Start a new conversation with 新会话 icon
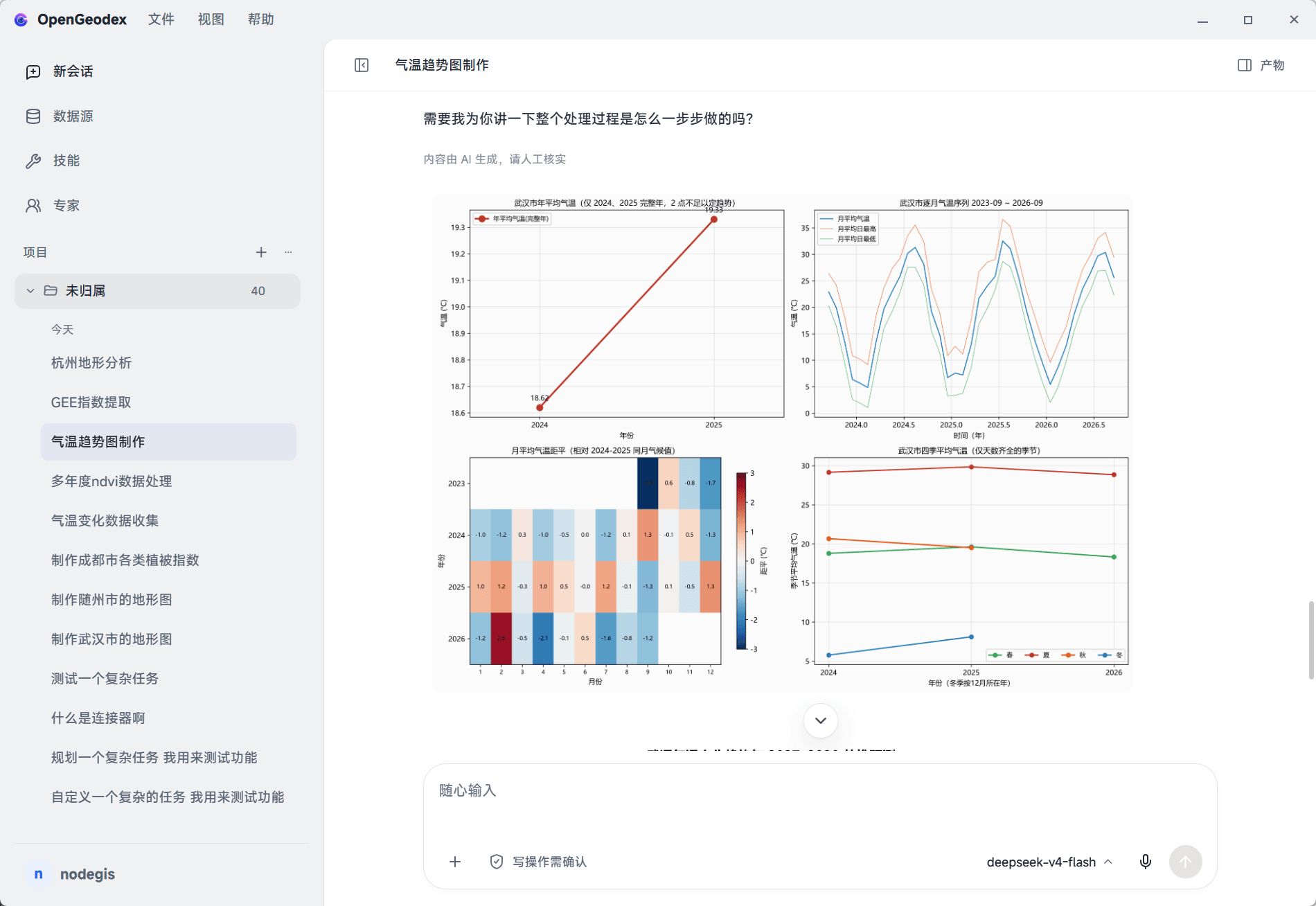 33,71
